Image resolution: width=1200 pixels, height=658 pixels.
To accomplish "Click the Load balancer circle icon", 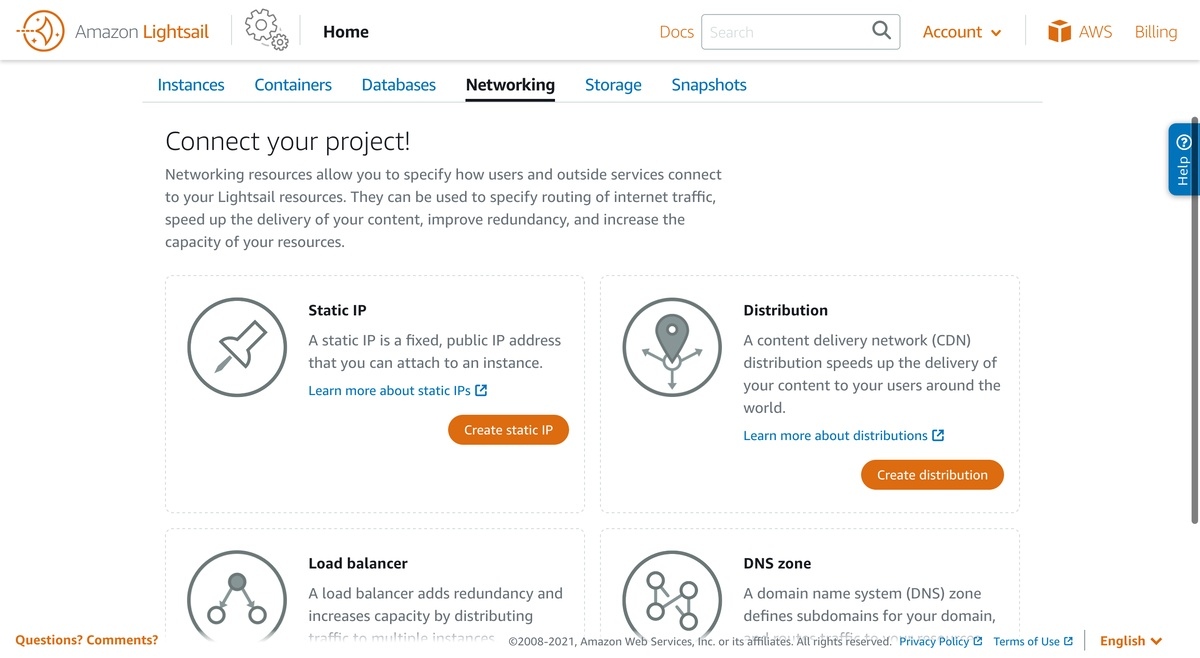I will [x=237, y=598].
